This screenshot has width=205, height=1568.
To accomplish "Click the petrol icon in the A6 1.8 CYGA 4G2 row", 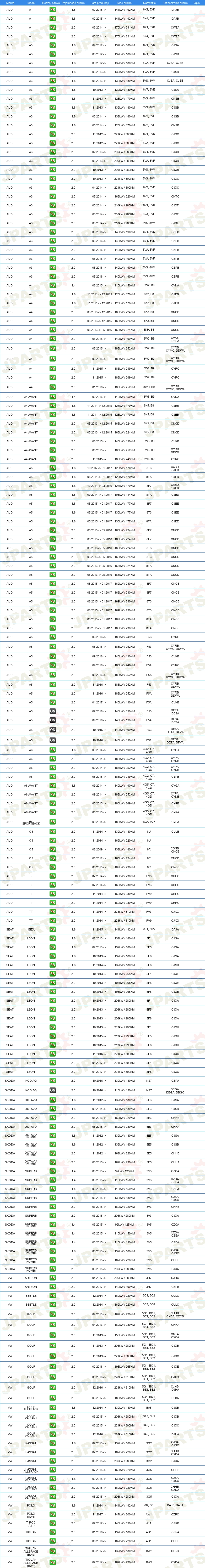I will [52, 751].
